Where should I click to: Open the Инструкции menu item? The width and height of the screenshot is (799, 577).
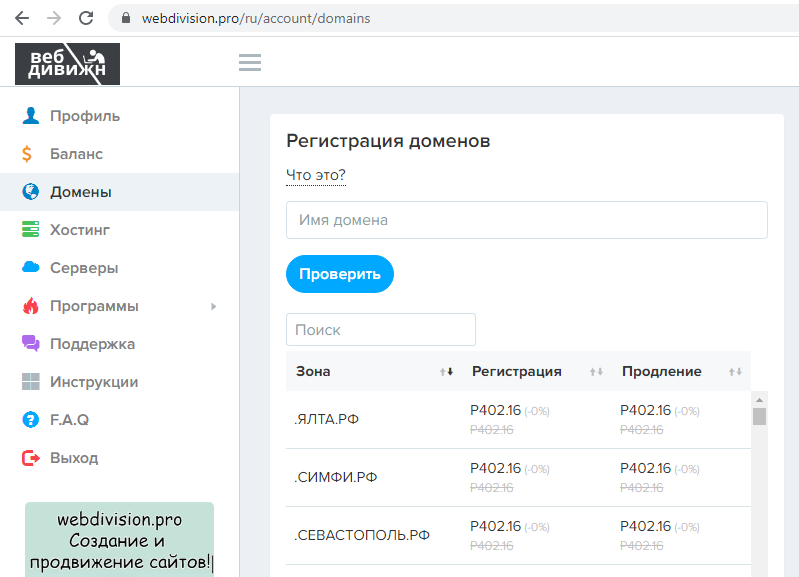tap(94, 382)
